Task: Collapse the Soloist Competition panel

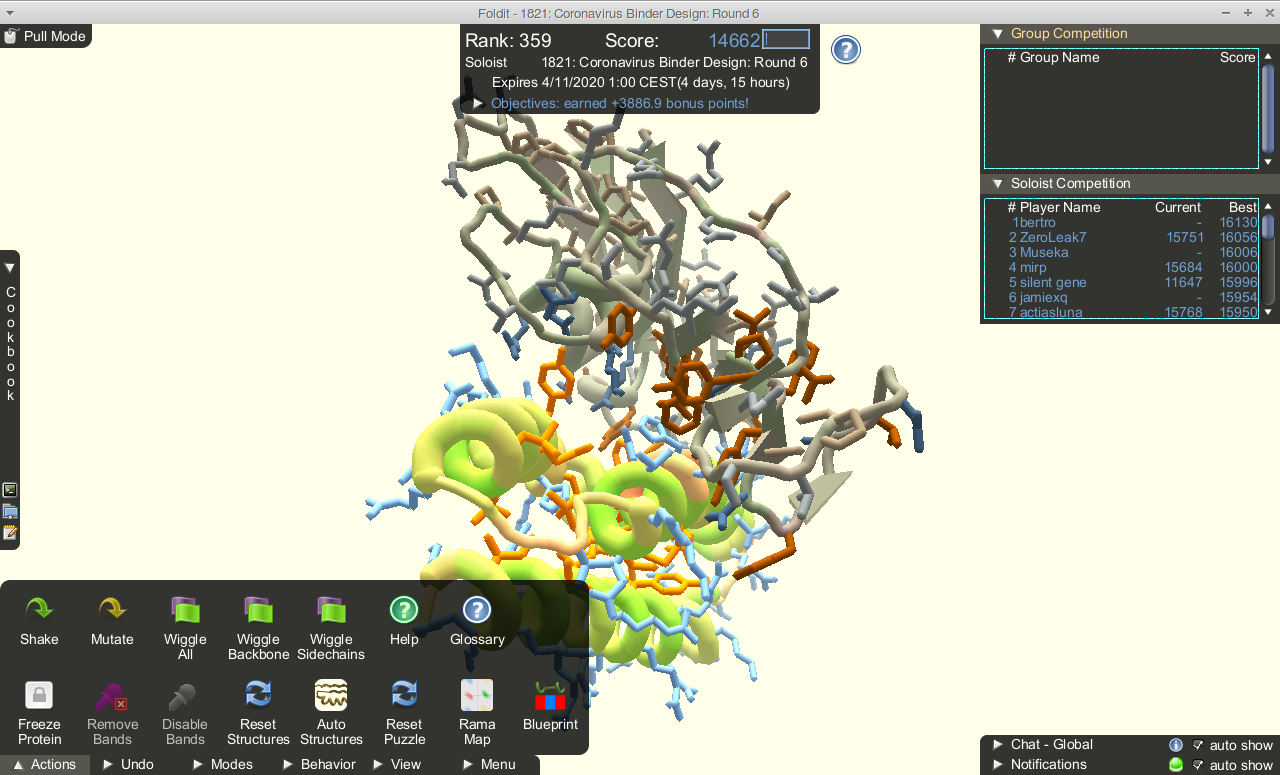Action: click(x=997, y=184)
